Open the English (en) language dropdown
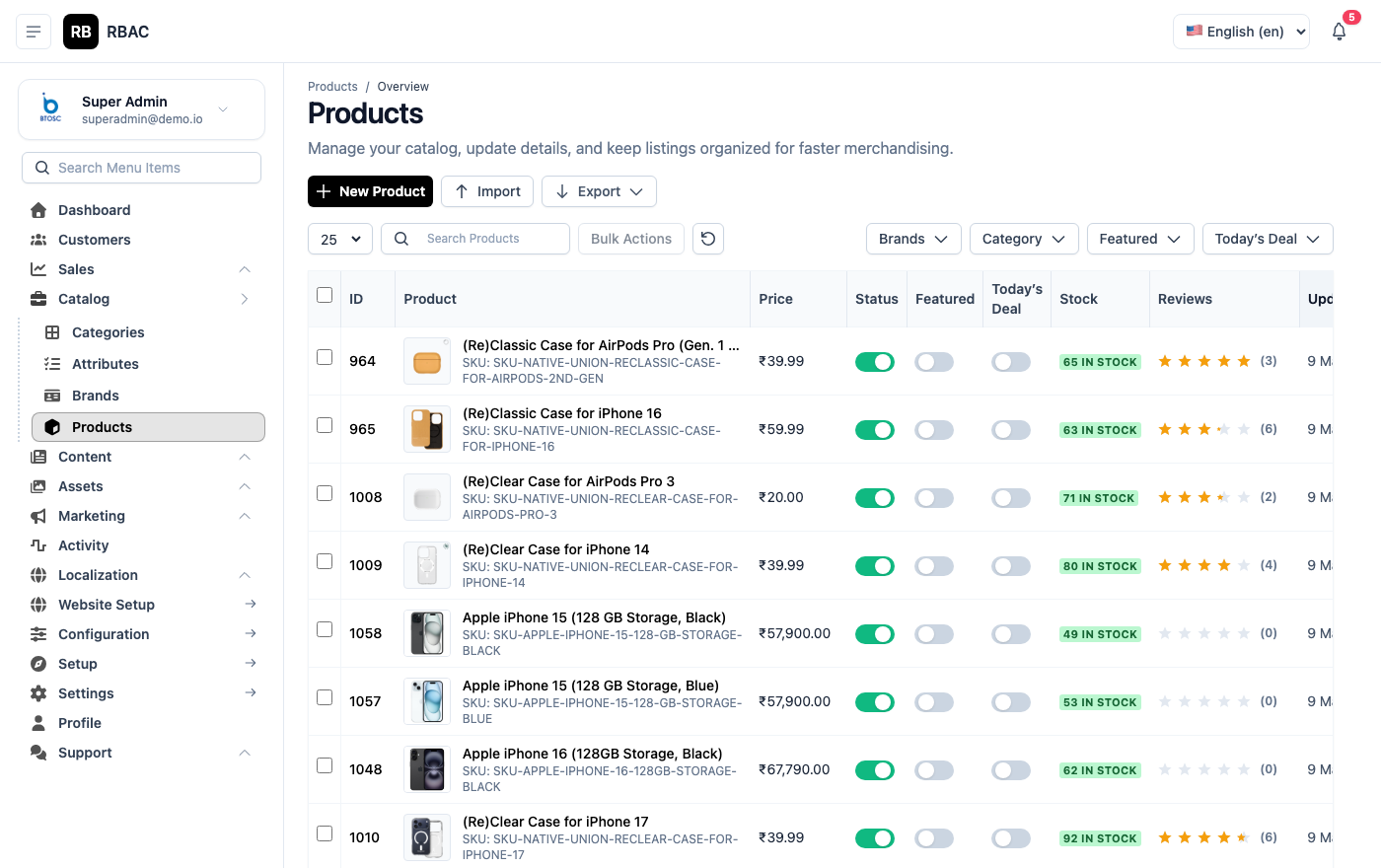 pyautogui.click(x=1241, y=32)
